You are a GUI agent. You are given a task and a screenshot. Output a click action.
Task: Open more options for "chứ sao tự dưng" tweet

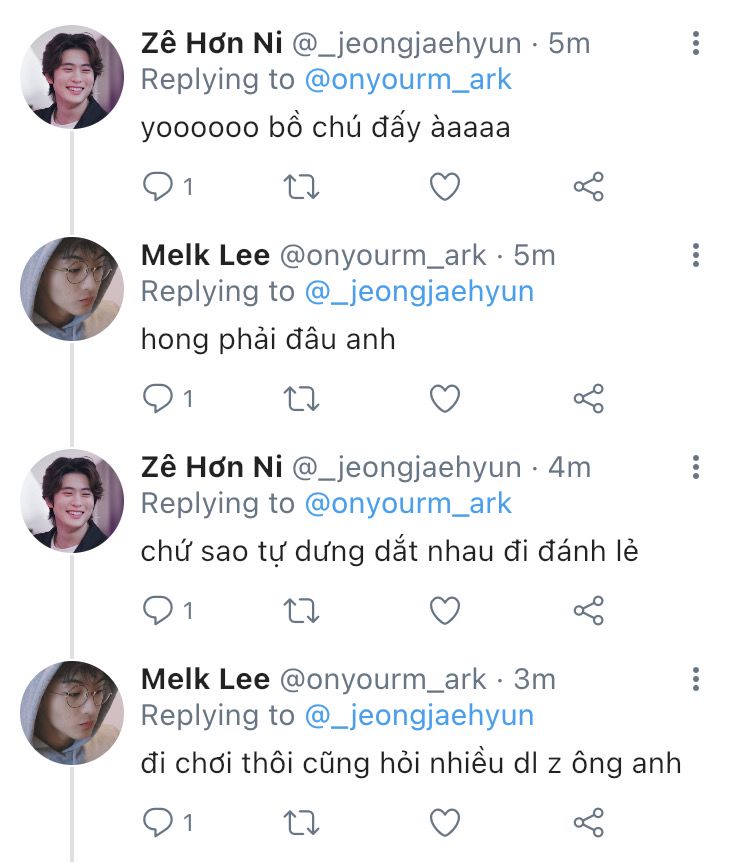click(x=696, y=467)
